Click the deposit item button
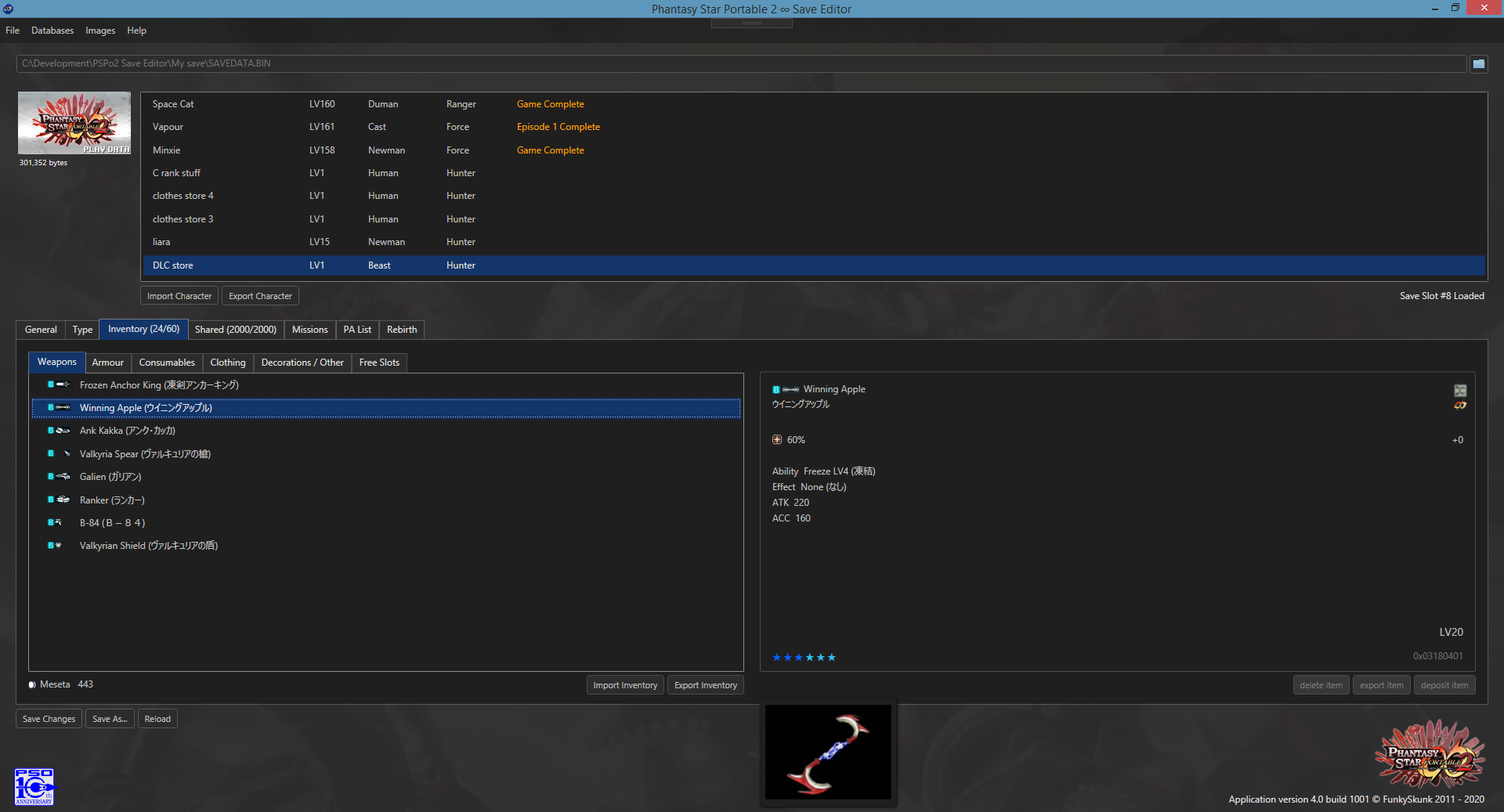 (x=1444, y=685)
